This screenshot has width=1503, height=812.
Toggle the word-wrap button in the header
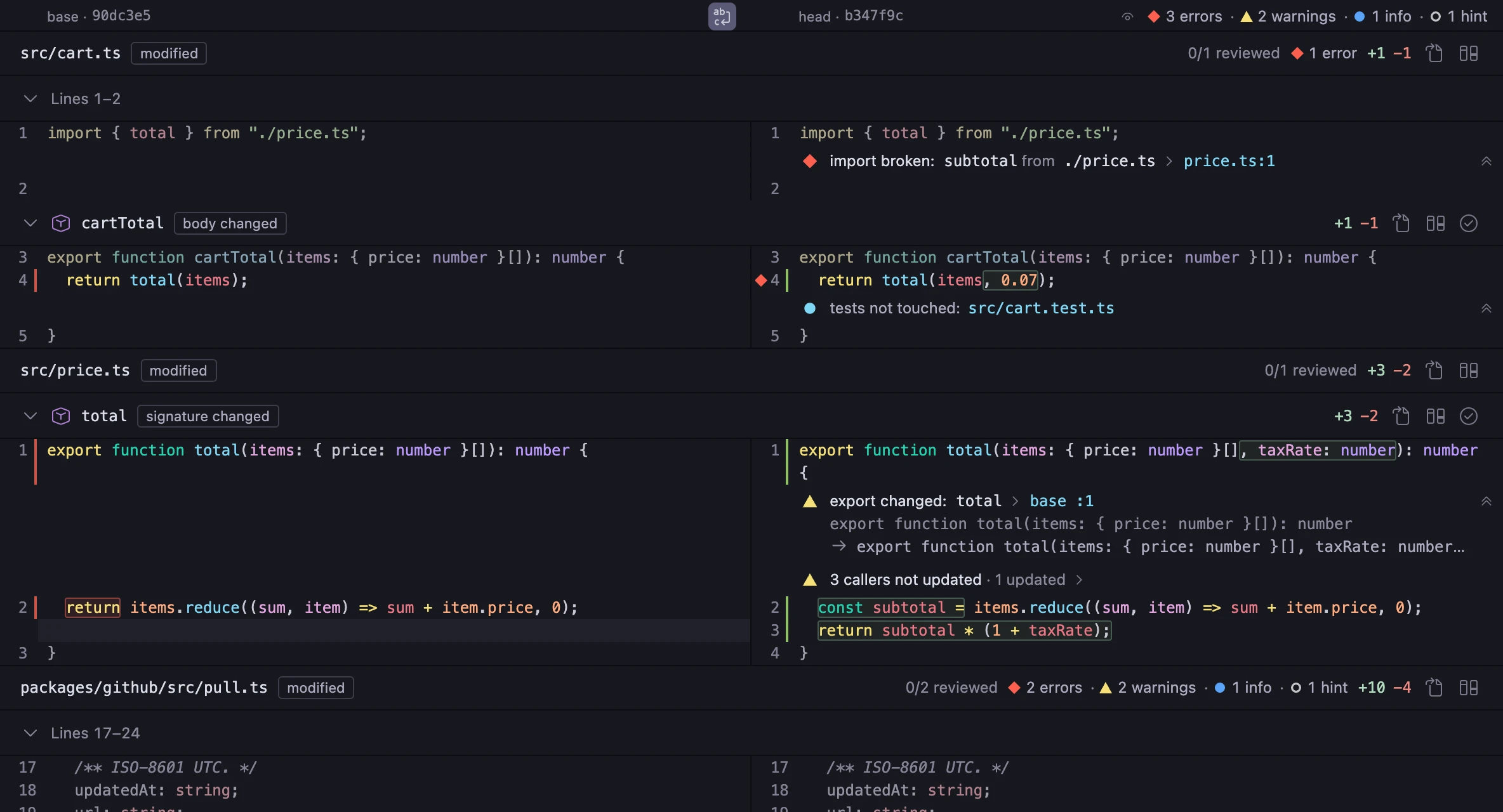[x=722, y=16]
